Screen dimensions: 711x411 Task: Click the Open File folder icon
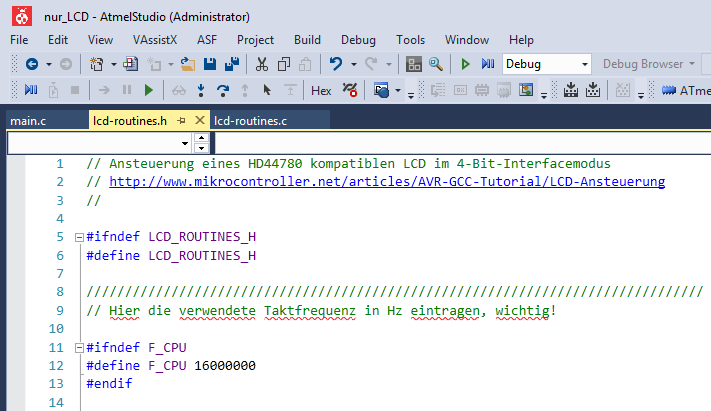tap(187, 64)
